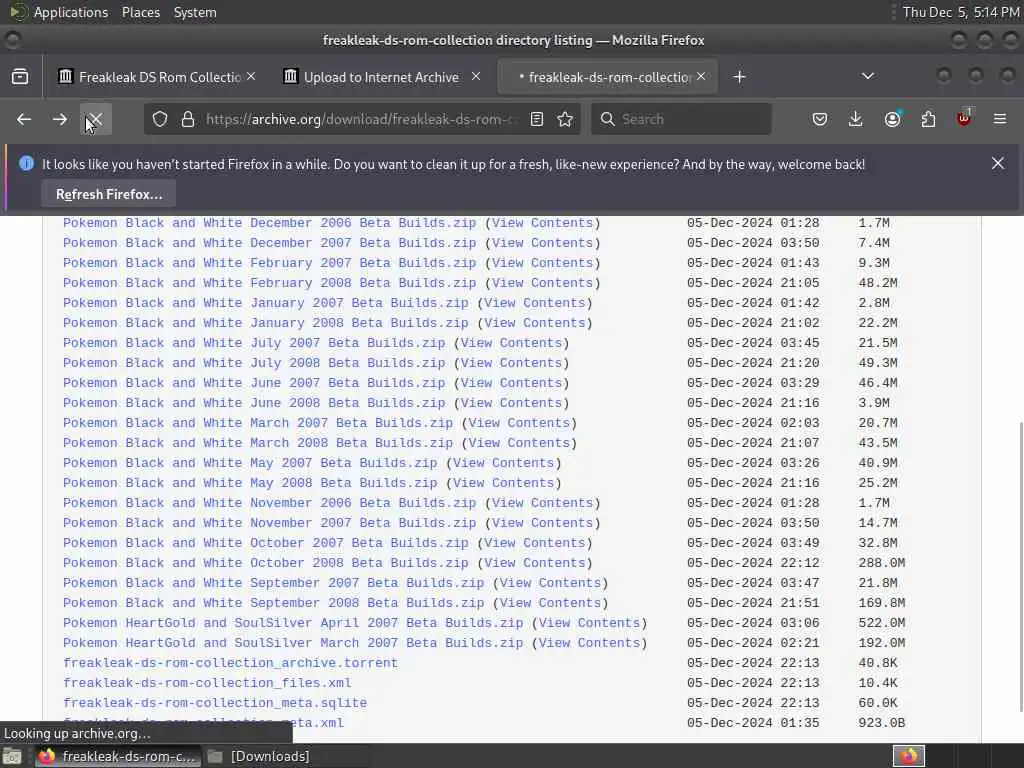1024x768 pixels.
Task: View Contents of March 2008 Beta Builds
Action: pos(519,443)
